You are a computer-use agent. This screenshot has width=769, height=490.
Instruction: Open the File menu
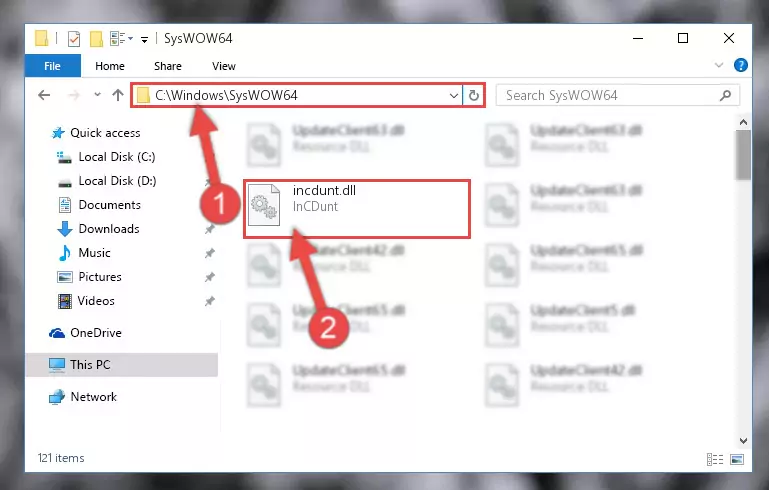coord(52,66)
